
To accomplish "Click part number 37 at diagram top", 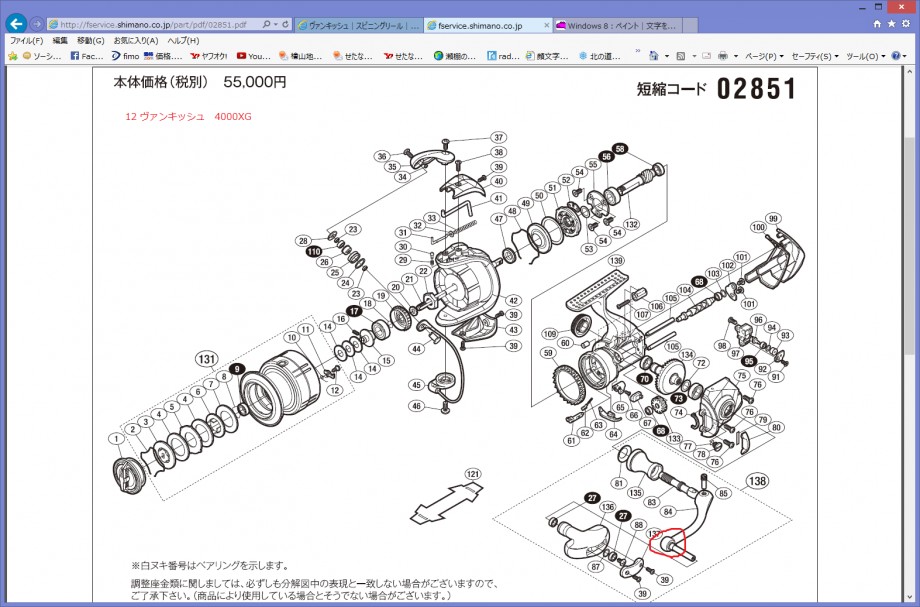I will [498, 137].
